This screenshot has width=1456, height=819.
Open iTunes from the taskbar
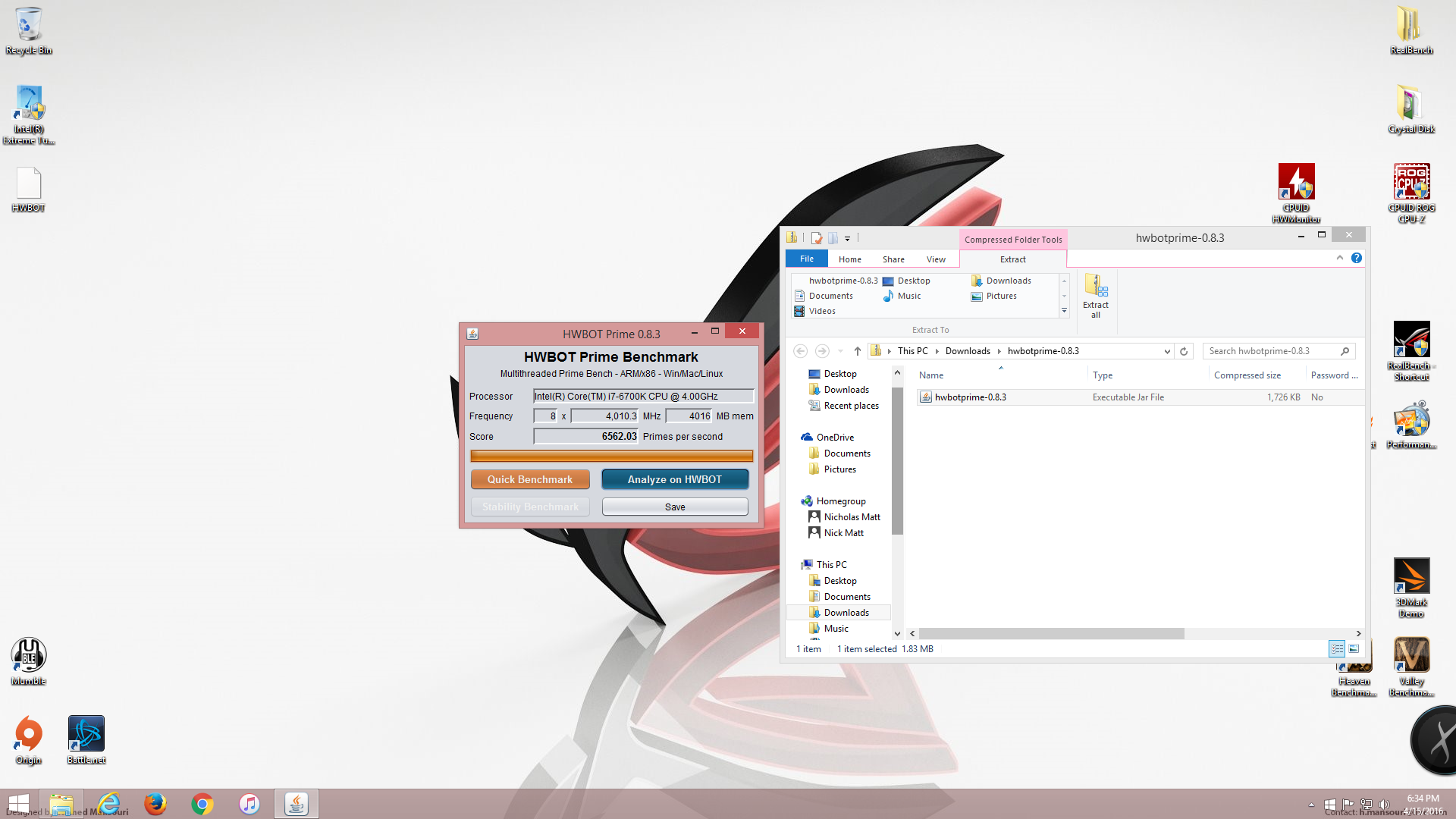(249, 804)
